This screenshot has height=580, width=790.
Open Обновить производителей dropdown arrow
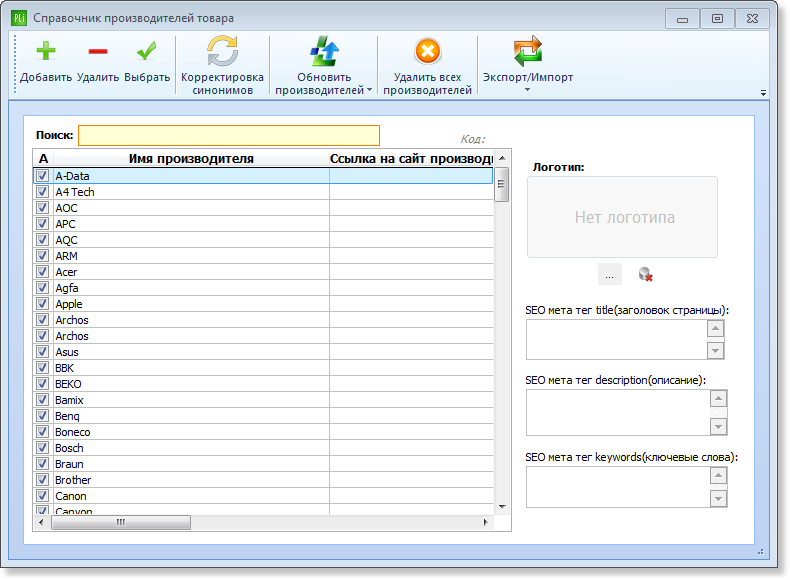pos(369,90)
